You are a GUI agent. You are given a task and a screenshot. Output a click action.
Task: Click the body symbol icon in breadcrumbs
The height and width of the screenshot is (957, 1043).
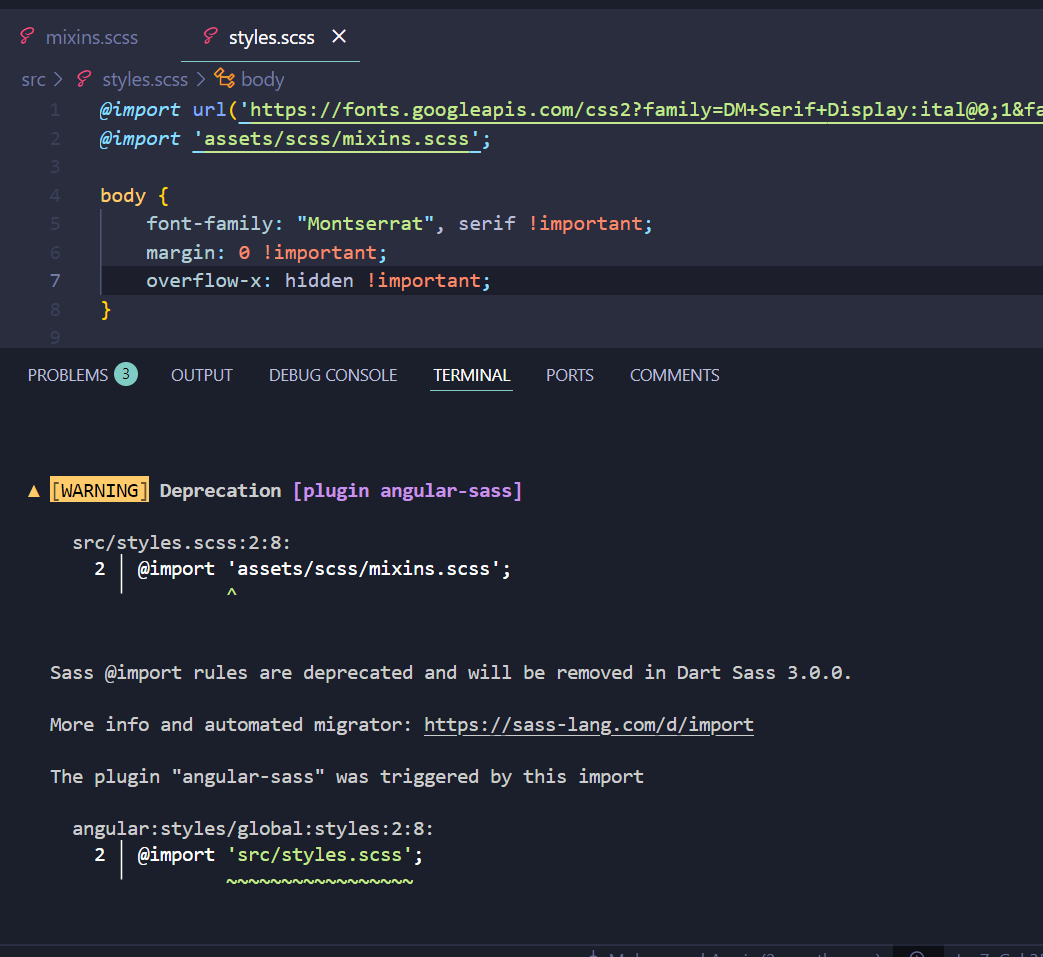pos(225,78)
